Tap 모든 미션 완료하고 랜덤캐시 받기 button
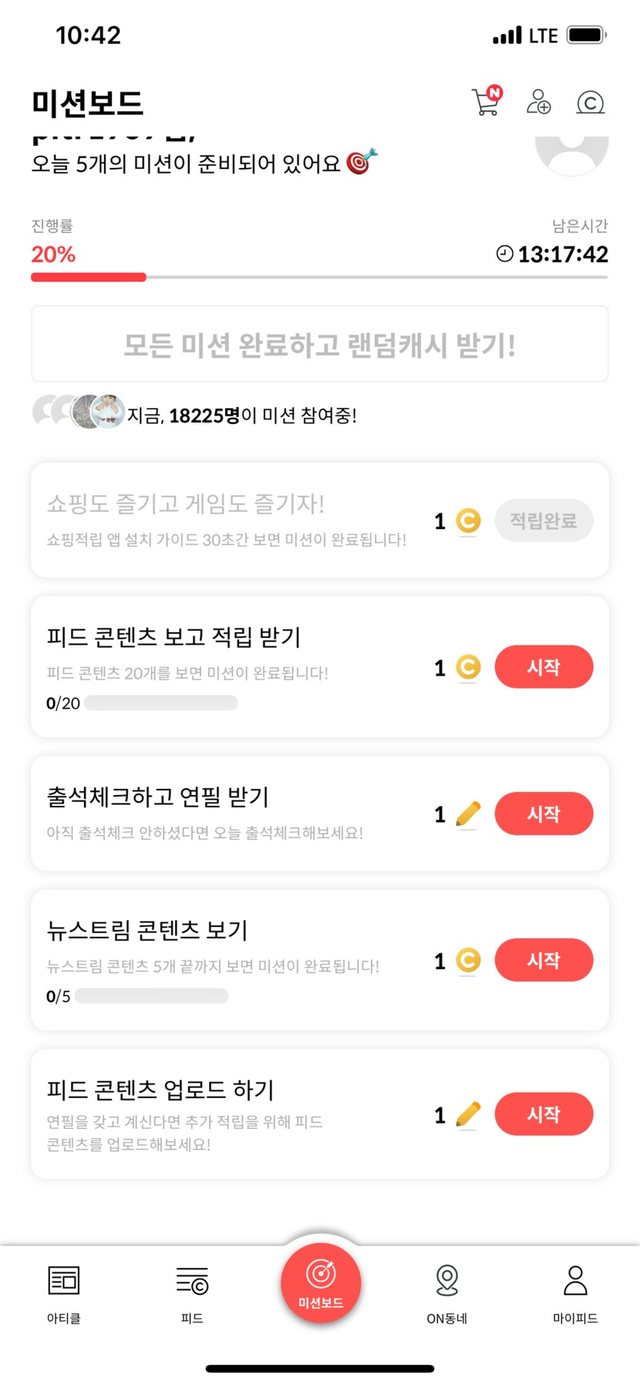 tap(320, 345)
